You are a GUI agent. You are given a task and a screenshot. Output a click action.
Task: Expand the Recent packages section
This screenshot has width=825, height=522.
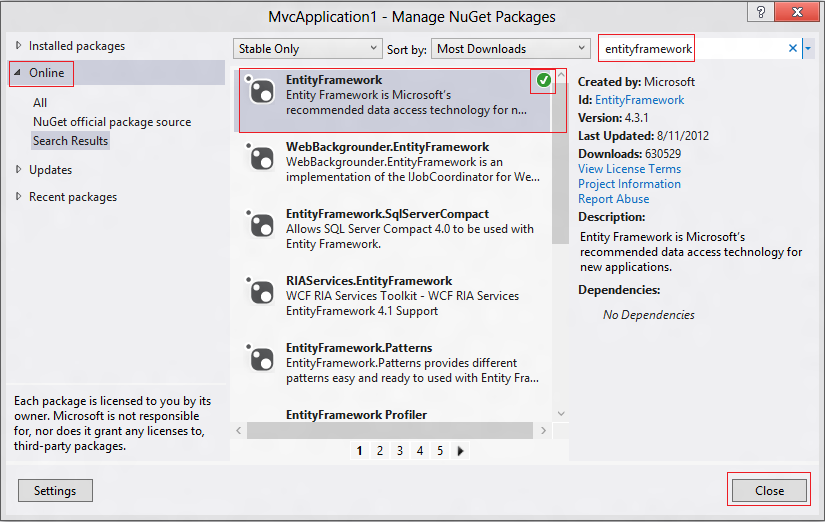(x=17, y=197)
